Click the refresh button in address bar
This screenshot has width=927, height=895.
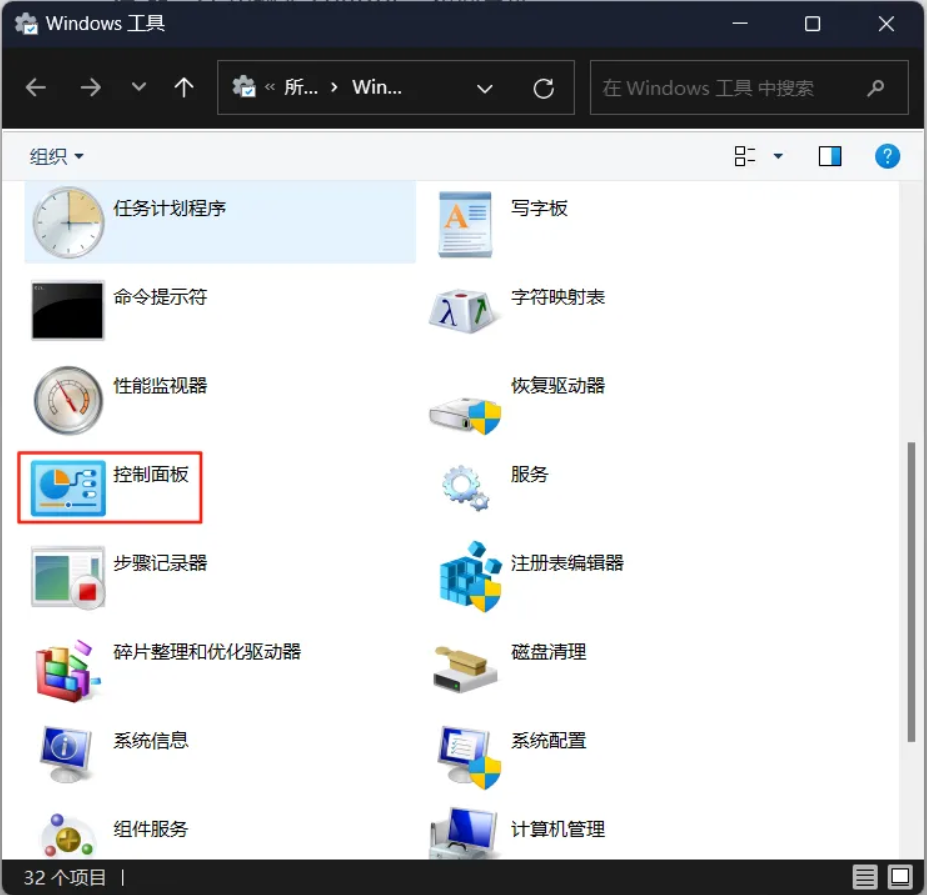coord(544,88)
